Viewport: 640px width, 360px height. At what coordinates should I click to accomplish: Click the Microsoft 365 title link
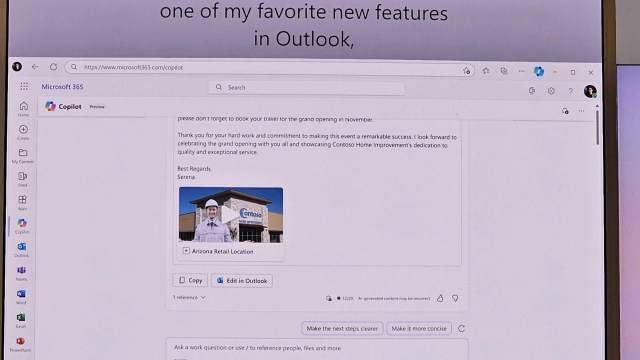click(x=62, y=87)
